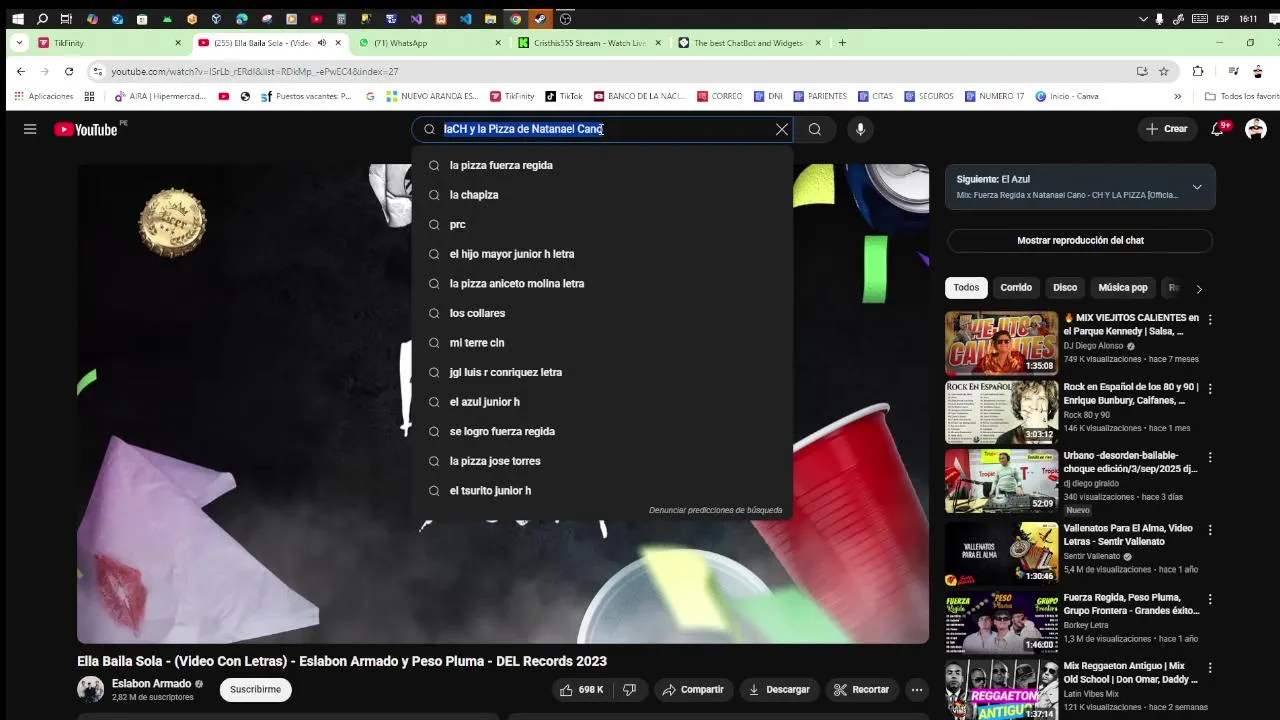Viewport: 1280px width, 720px height.
Task: Click Denunciar predicciones de búsqueda link
Action: [715, 510]
